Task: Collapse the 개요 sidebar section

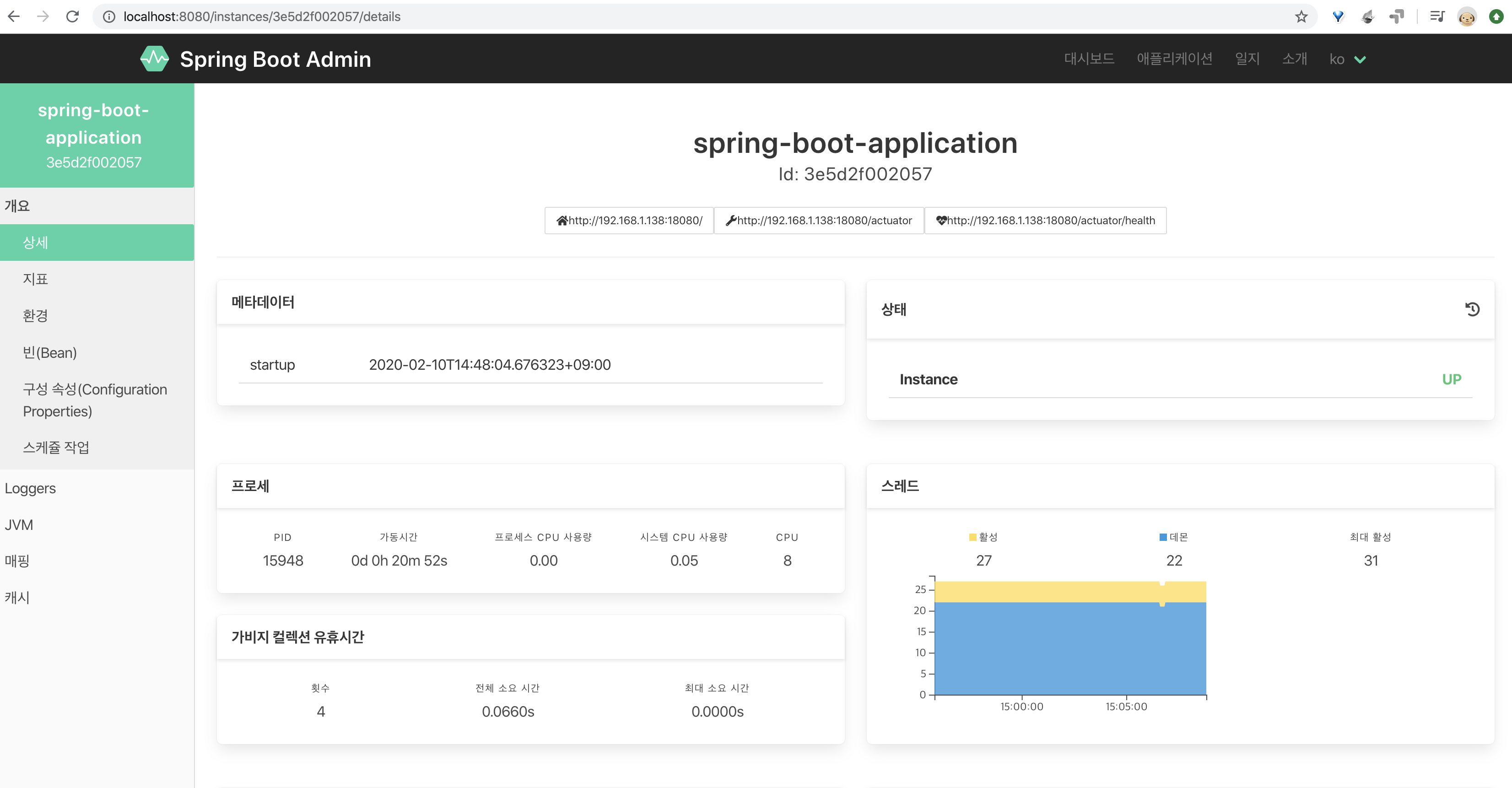Action: coord(17,206)
